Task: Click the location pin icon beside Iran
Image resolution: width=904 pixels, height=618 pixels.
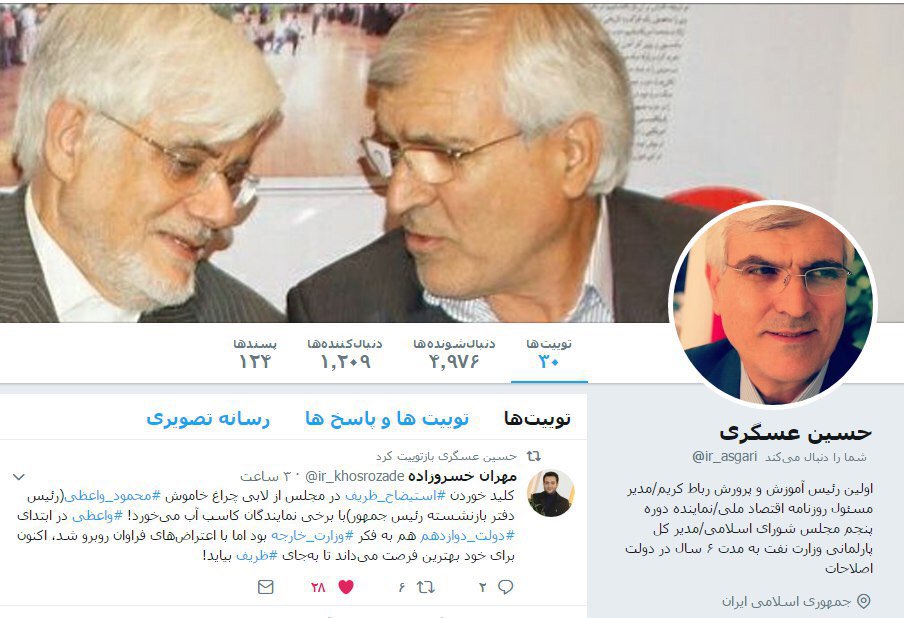Action: coord(864,601)
